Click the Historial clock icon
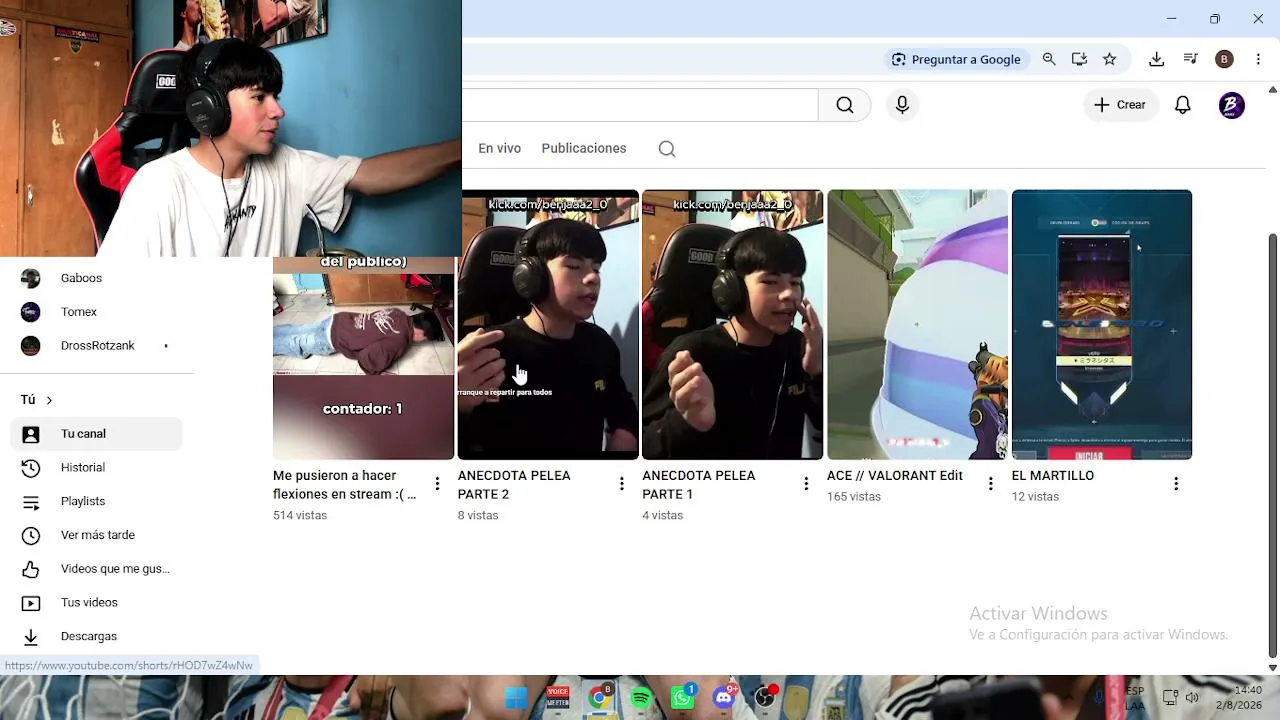The image size is (1280, 720). click(31, 468)
